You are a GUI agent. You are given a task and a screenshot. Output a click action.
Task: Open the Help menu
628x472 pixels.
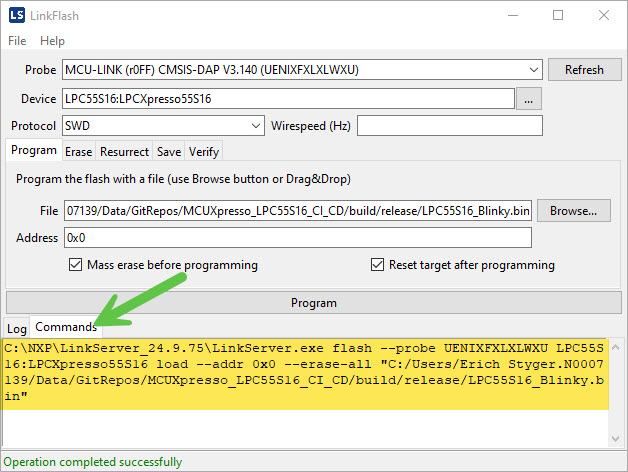[52, 41]
